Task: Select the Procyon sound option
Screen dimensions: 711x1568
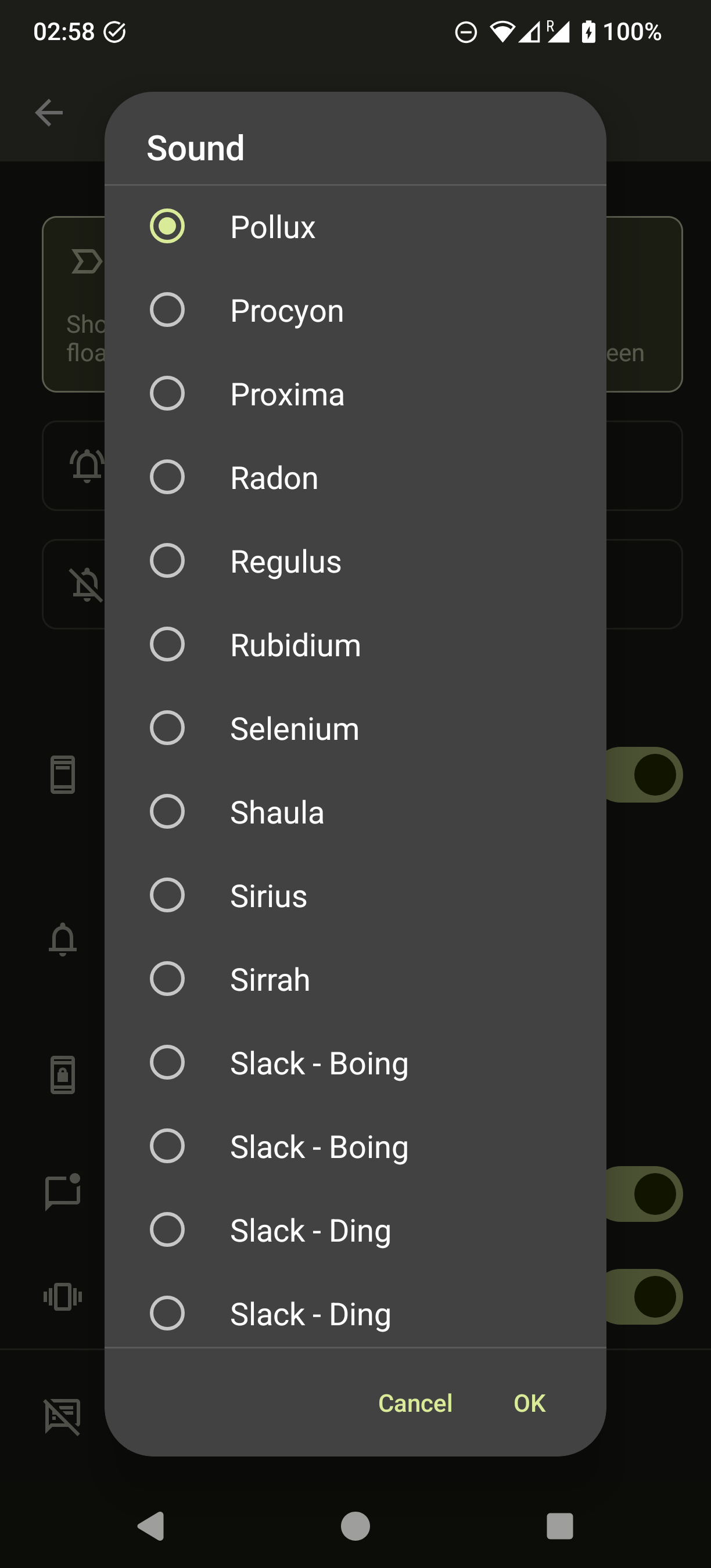Action: pos(167,311)
